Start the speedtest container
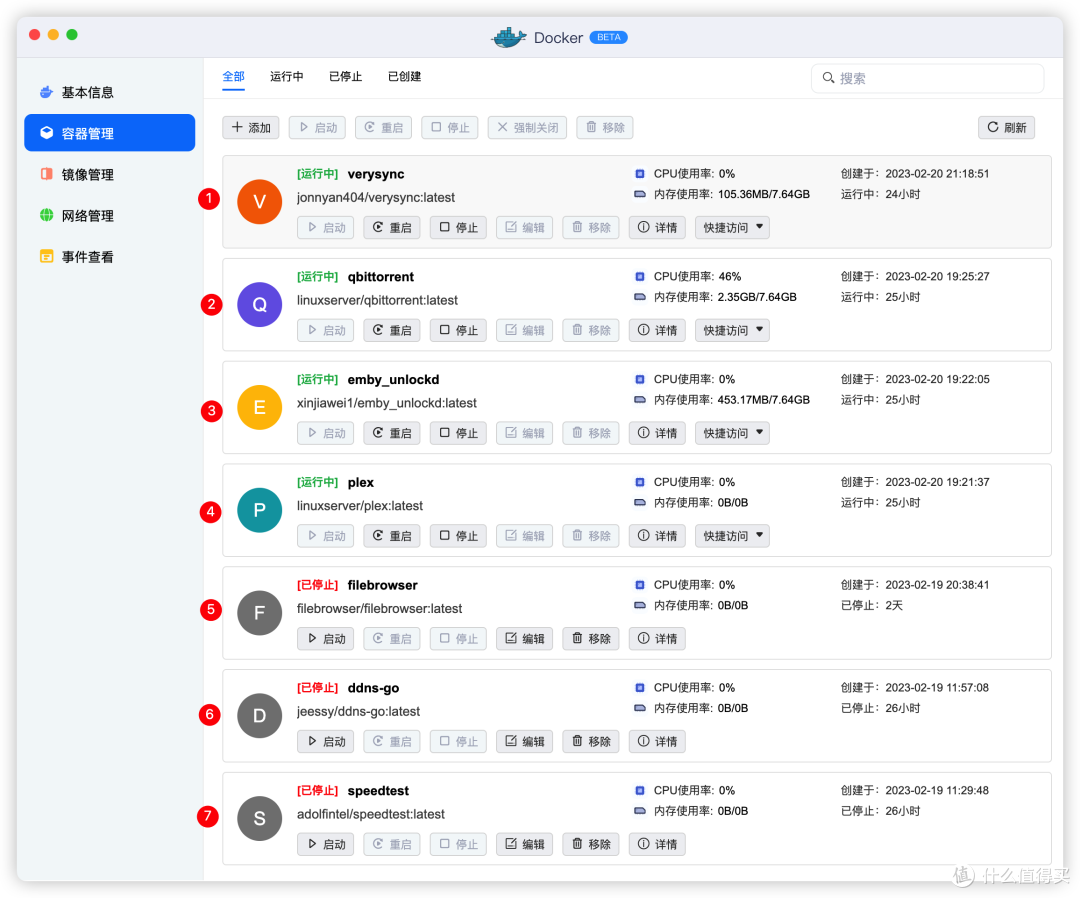Image resolution: width=1080 pixels, height=898 pixels. coord(326,844)
